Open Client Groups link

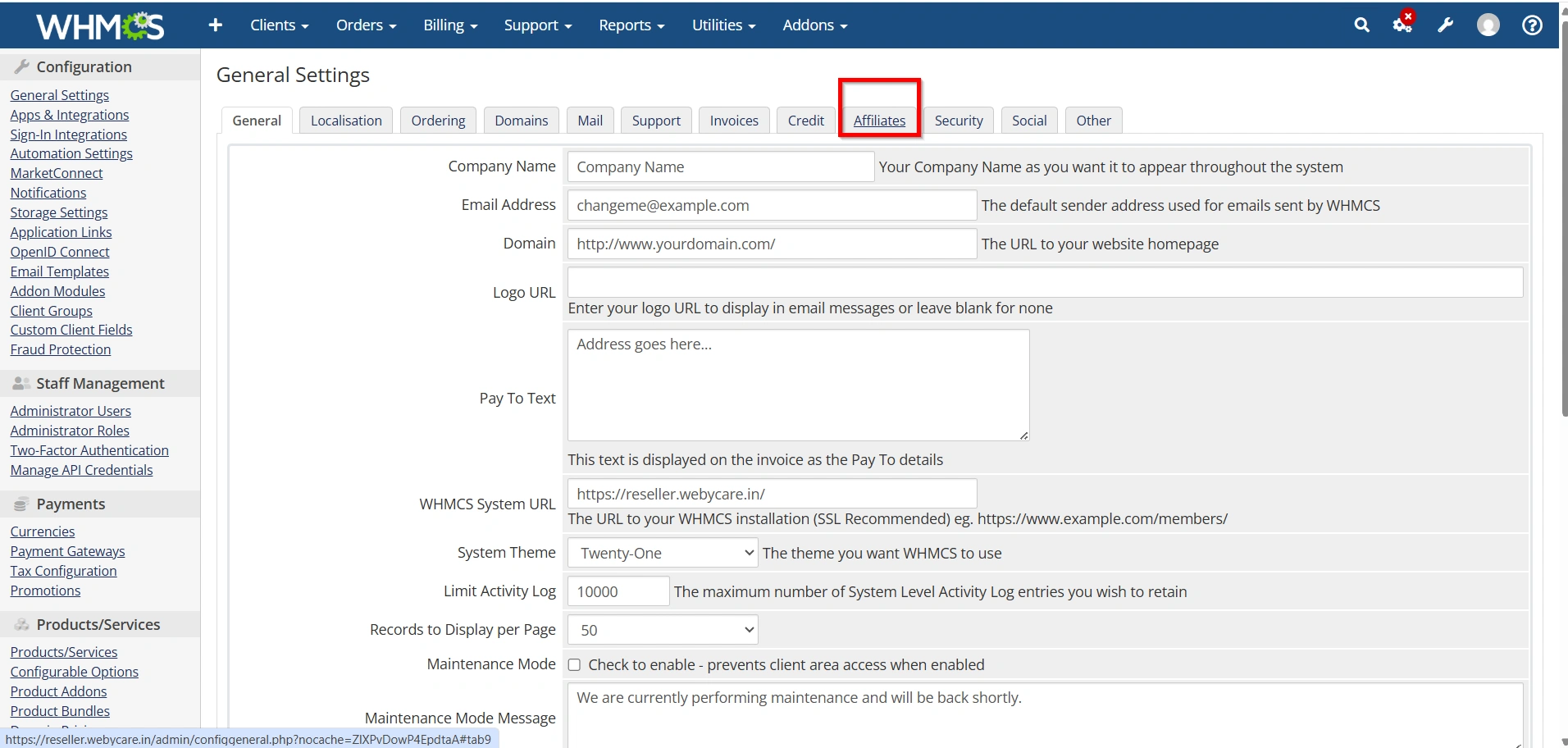pos(52,311)
